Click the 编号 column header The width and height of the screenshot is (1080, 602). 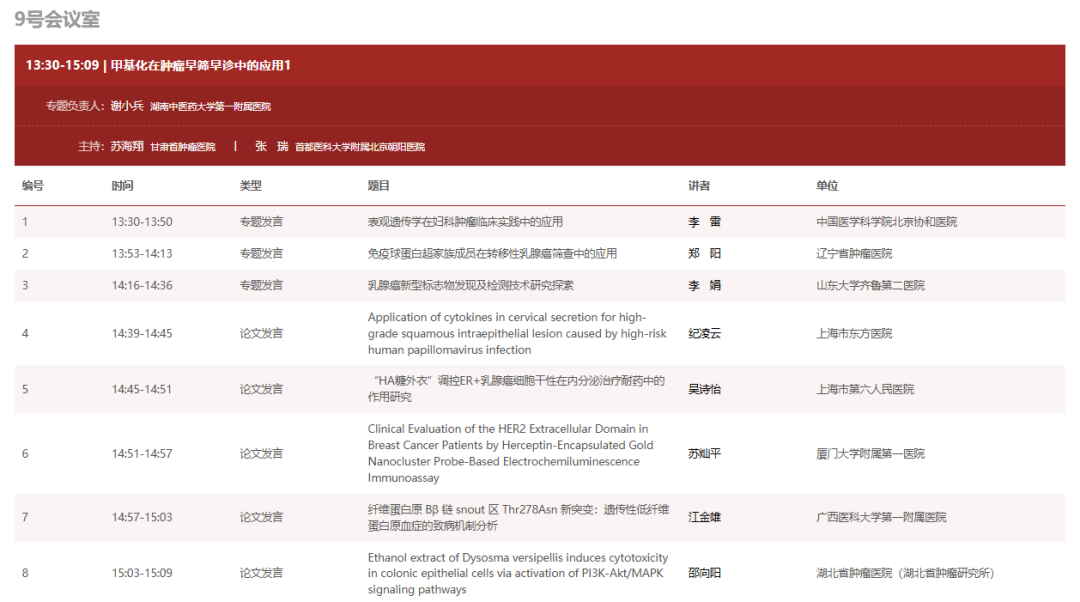[x=32, y=186]
